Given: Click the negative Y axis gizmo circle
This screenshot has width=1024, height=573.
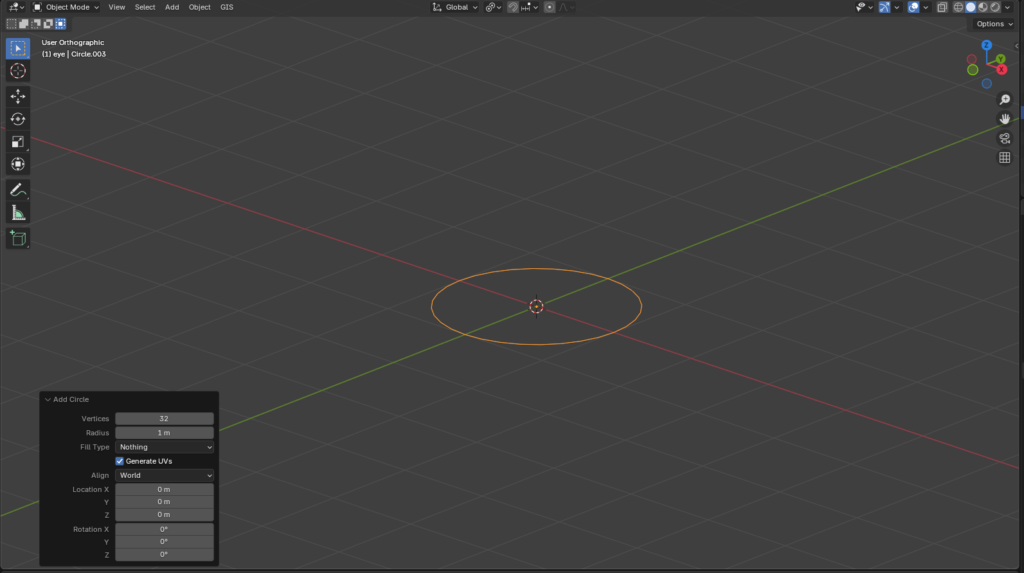Looking at the screenshot, I should pos(972,70).
